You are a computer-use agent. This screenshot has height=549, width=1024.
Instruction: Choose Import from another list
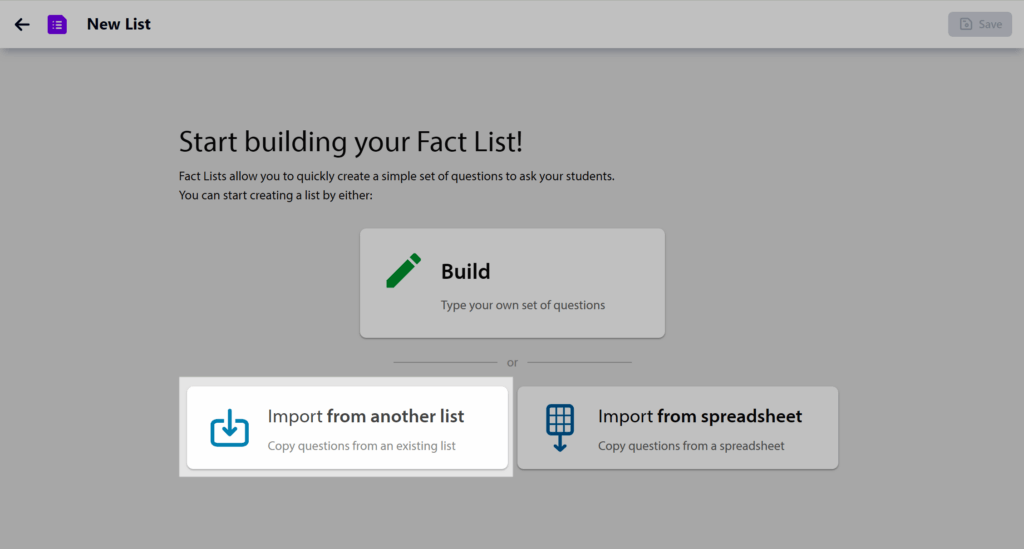point(347,428)
